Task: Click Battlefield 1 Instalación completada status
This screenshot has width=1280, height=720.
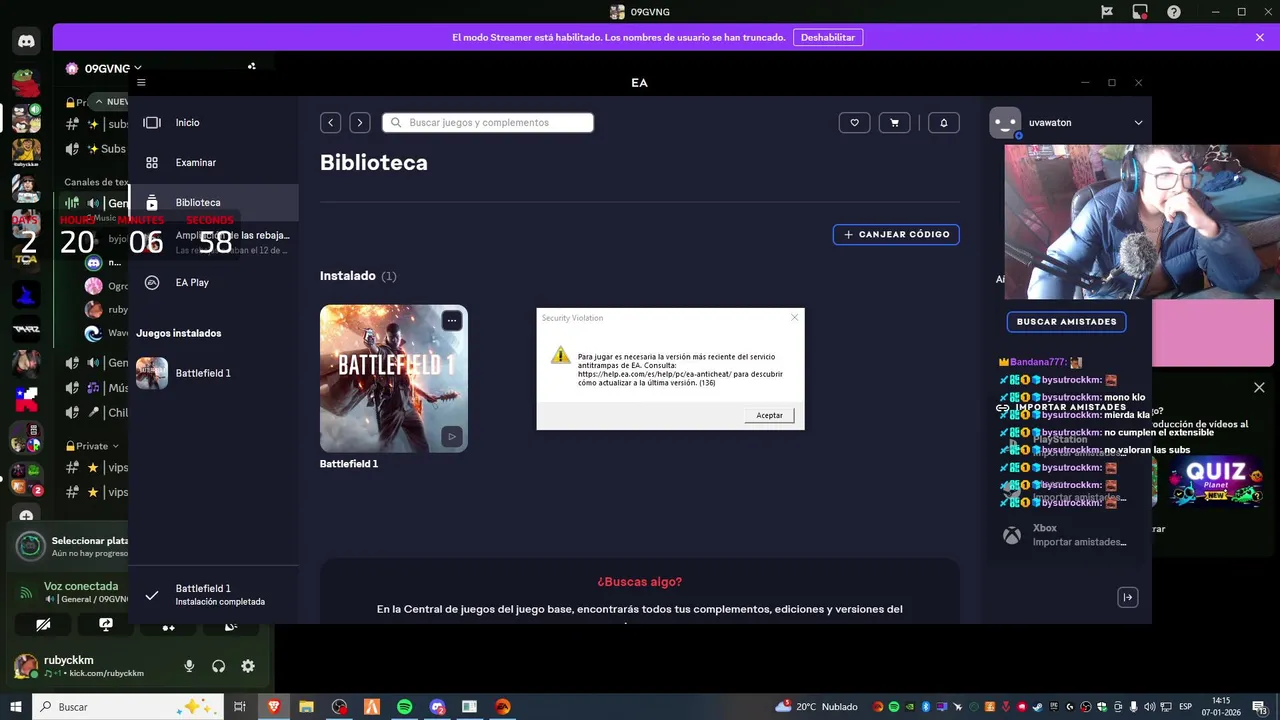Action: [x=213, y=595]
